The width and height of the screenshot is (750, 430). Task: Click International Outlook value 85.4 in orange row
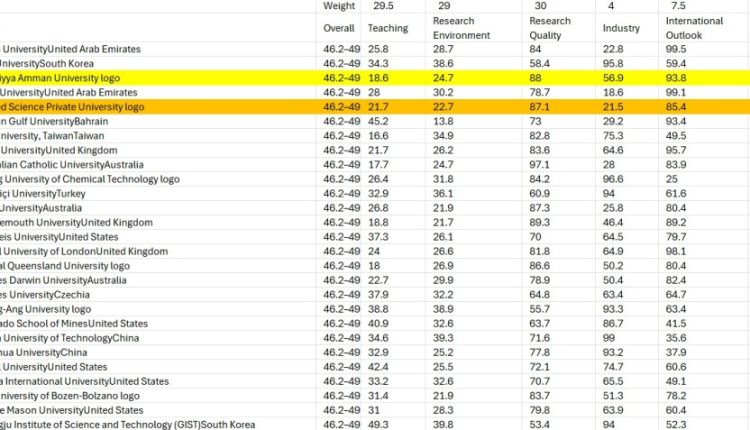[x=677, y=106]
